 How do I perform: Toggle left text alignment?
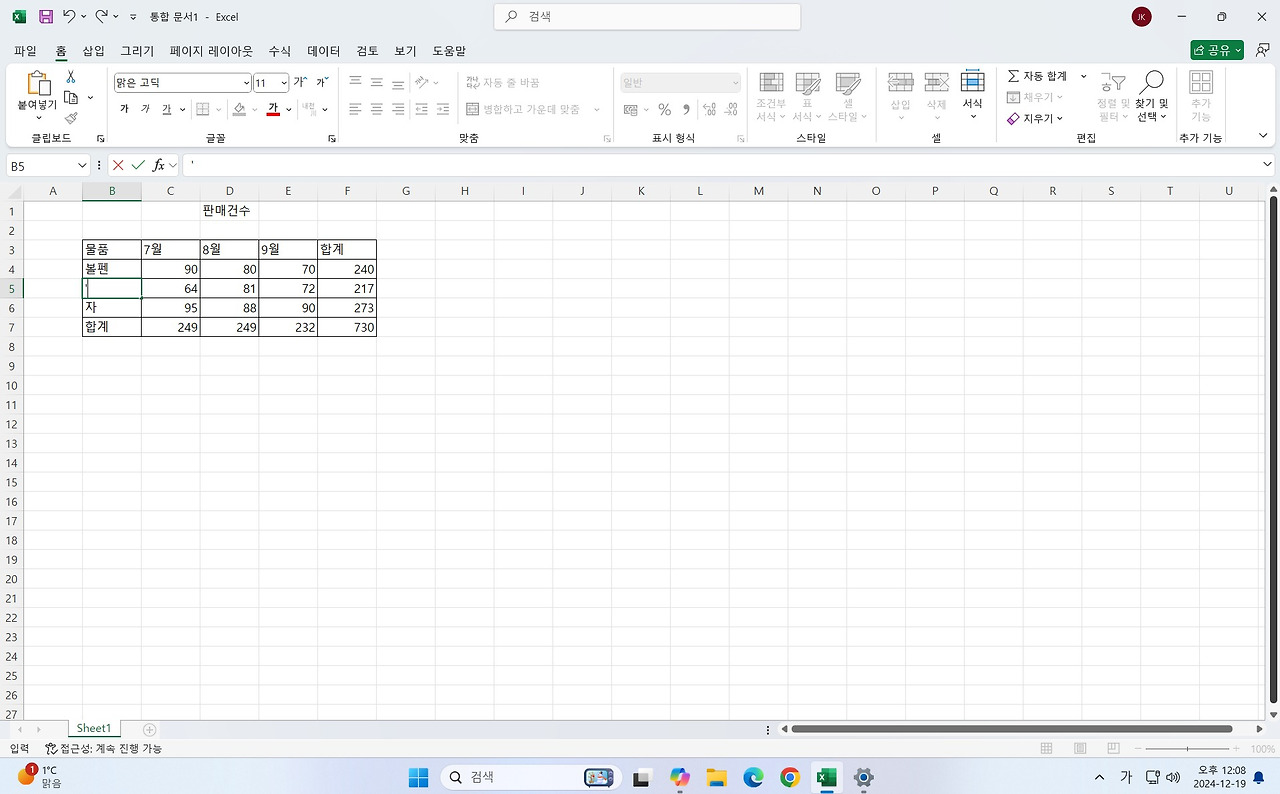click(x=355, y=109)
